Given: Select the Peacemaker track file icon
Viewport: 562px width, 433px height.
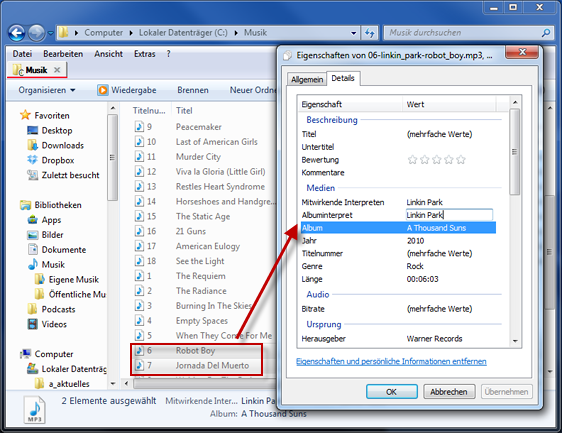Looking at the screenshot, I should 139,127.
